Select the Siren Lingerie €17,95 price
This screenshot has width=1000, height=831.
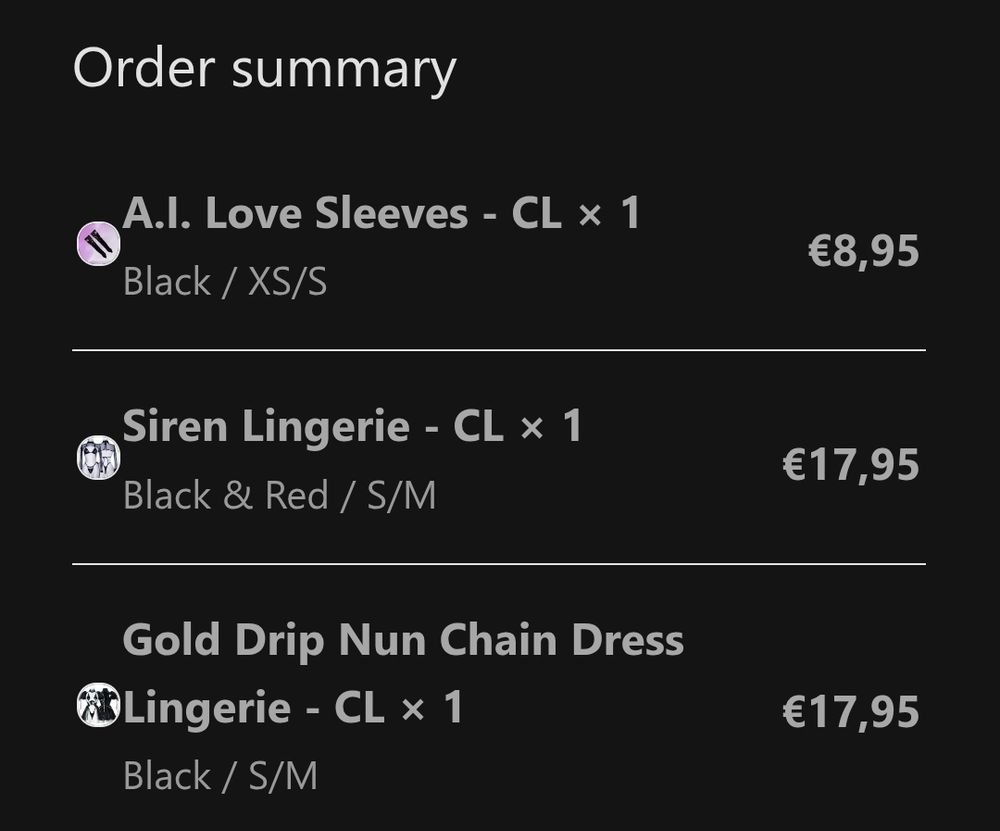[x=851, y=464]
